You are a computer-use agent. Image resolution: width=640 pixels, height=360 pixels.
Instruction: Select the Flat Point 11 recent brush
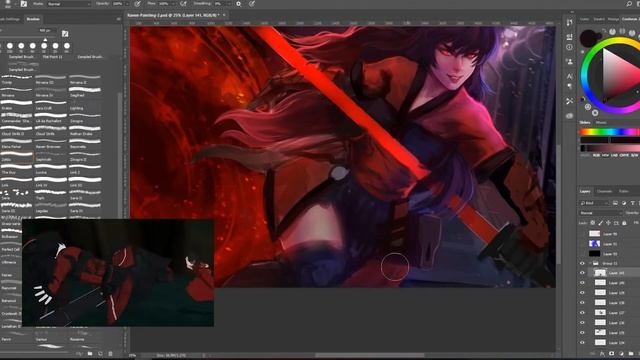pos(53,57)
